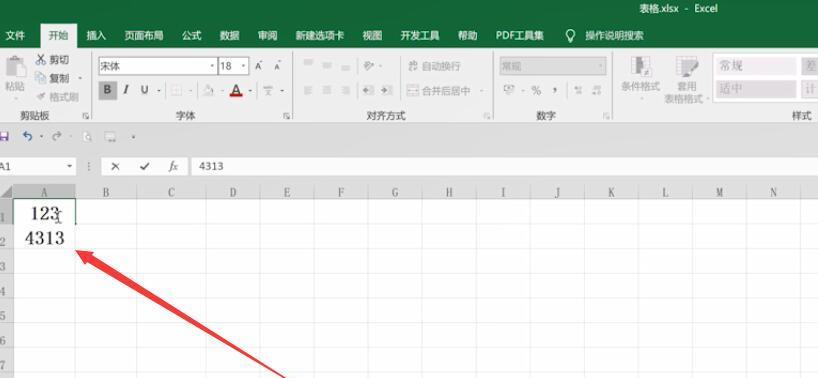The image size is (818, 378).
Task: Click the middle align icon
Action: pyautogui.click(x=327, y=66)
